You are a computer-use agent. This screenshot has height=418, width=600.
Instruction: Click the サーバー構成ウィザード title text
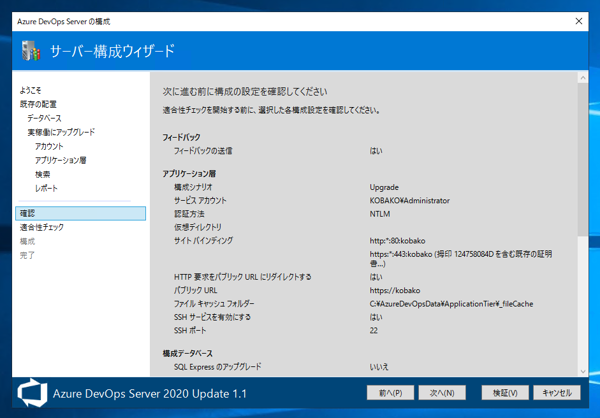point(112,51)
